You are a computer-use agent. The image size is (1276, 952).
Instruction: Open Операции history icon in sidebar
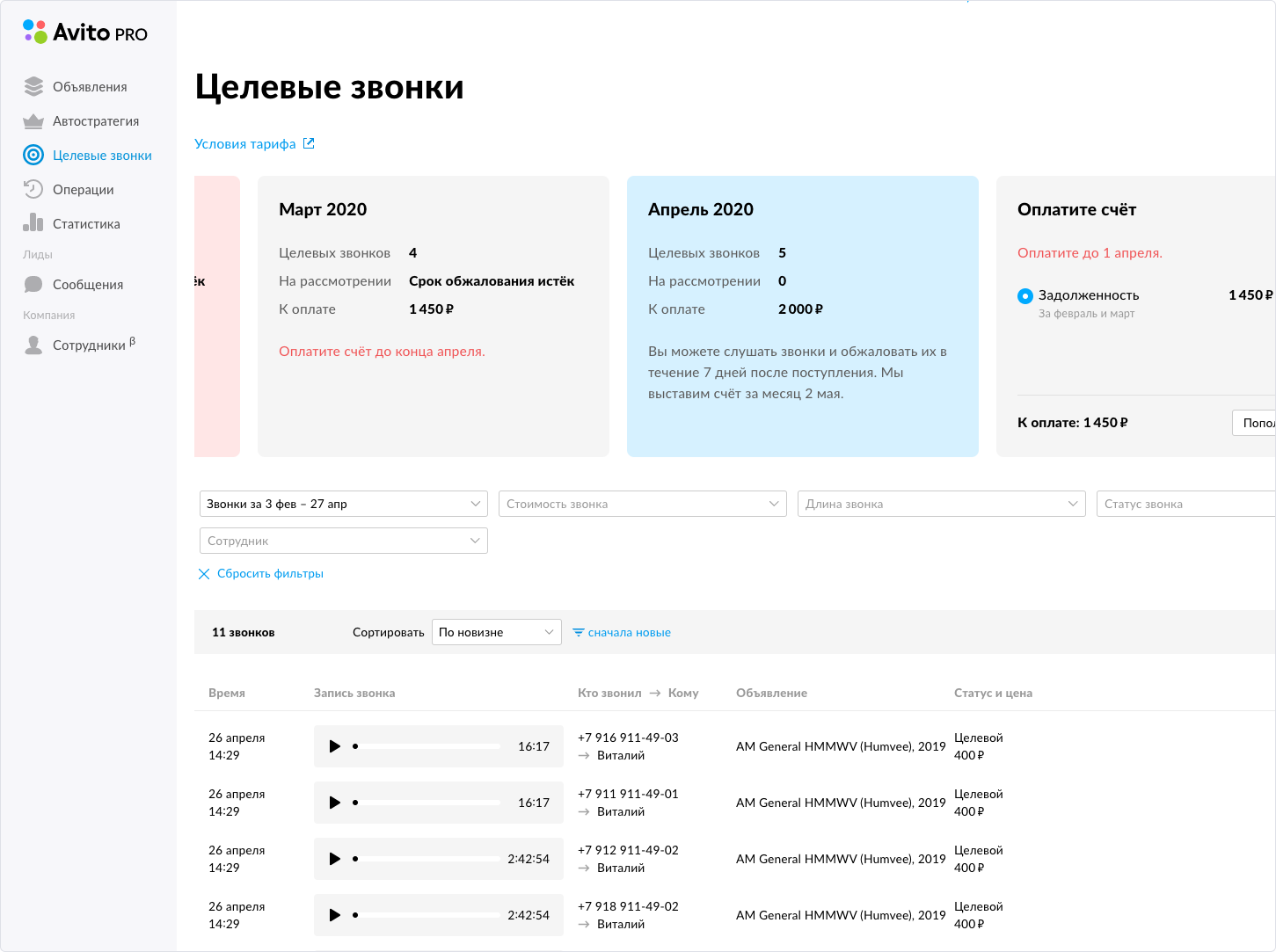(x=33, y=190)
